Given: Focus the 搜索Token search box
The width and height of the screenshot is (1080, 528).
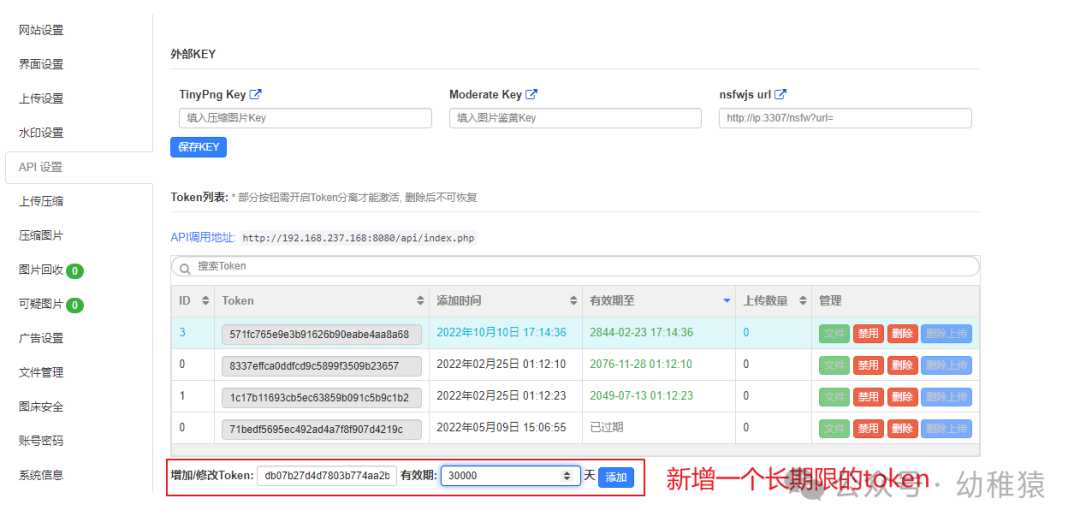Looking at the screenshot, I should click(575, 266).
